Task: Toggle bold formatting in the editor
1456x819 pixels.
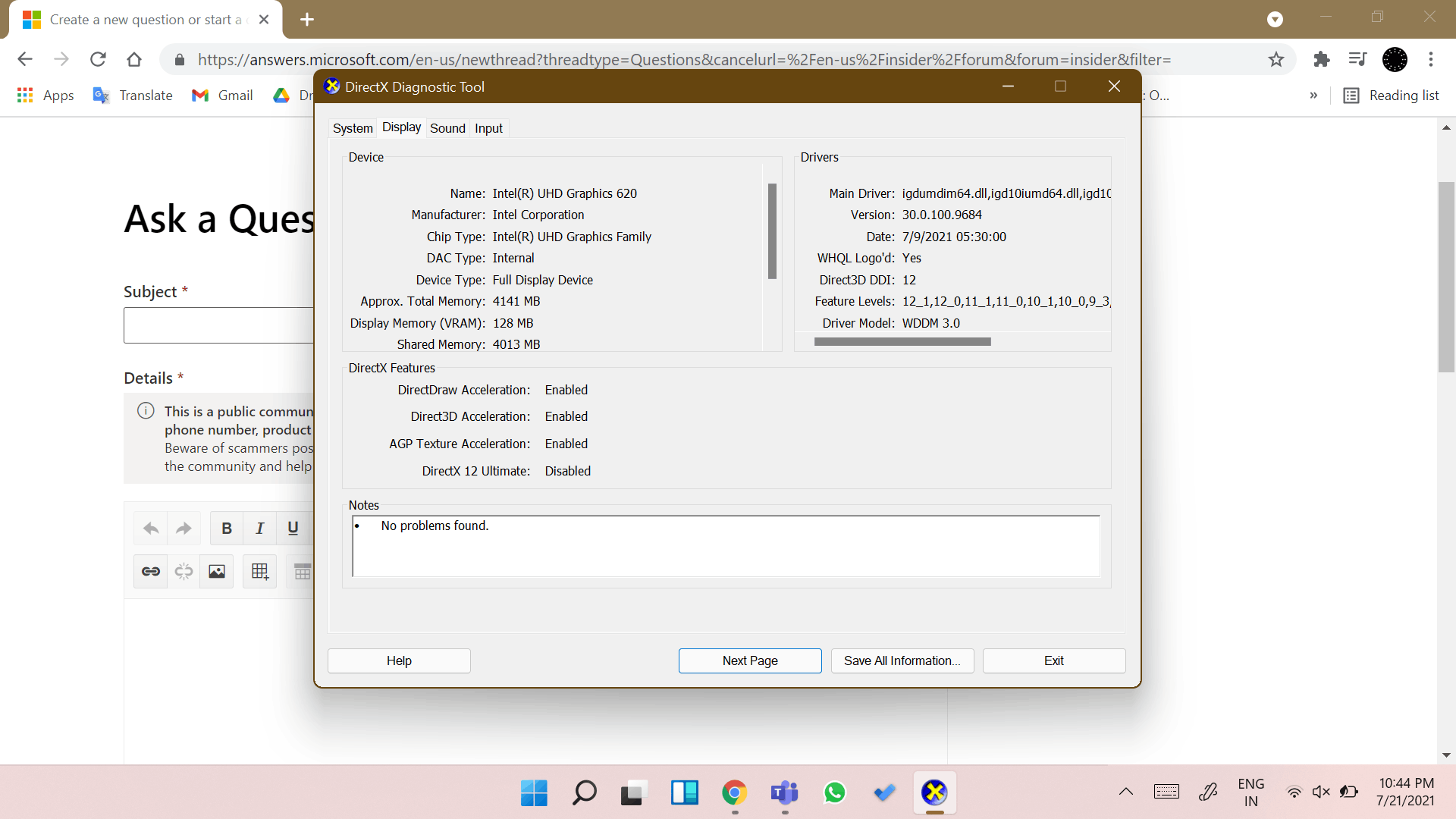Action: (226, 528)
